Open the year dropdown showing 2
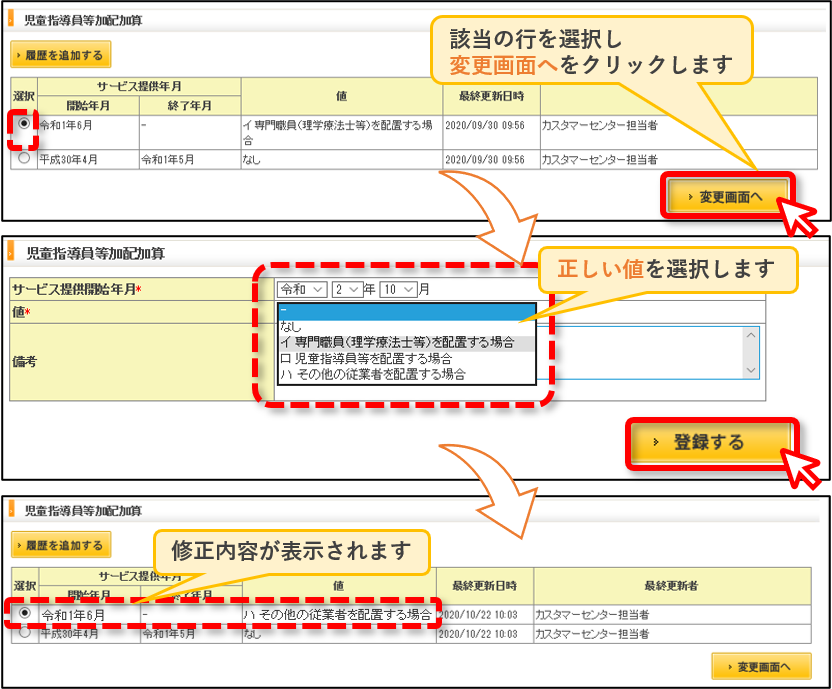This screenshot has width=832, height=689. click(348, 289)
